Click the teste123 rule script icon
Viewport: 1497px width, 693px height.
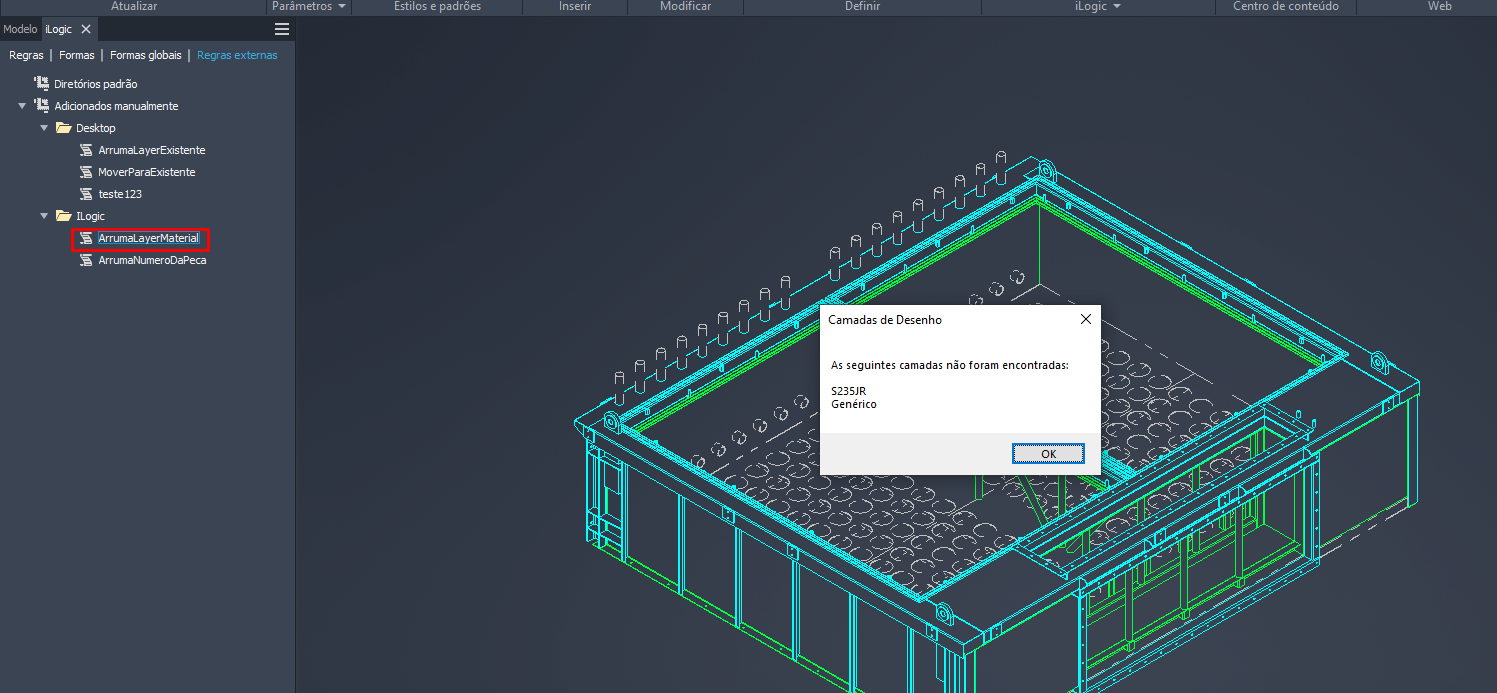86,194
